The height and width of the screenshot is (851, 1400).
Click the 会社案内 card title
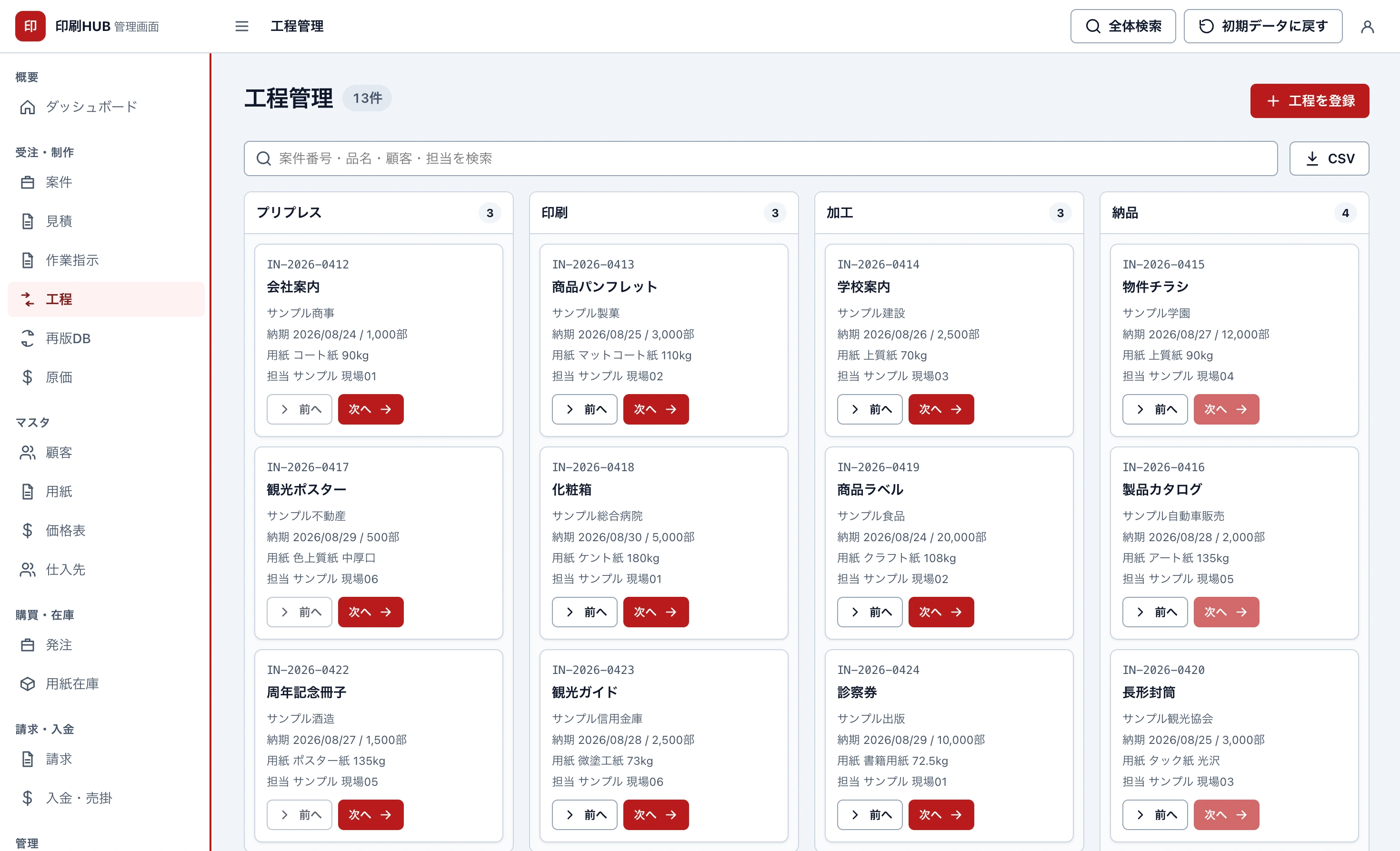(293, 287)
